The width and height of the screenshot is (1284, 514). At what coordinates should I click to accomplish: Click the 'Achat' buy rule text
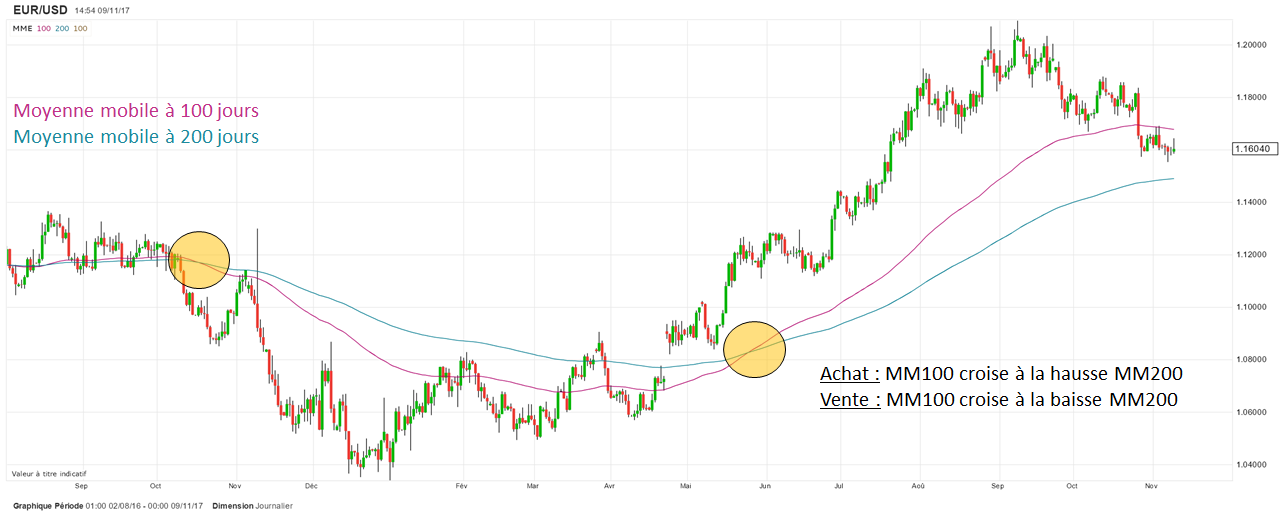click(x=1001, y=375)
